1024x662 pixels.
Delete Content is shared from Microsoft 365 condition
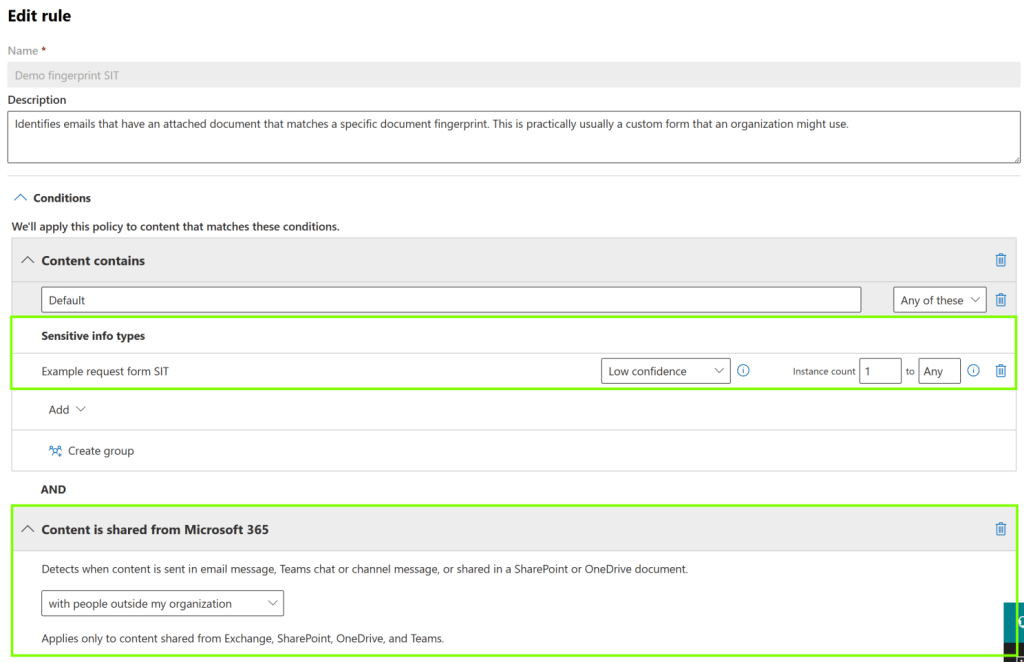tap(1000, 529)
